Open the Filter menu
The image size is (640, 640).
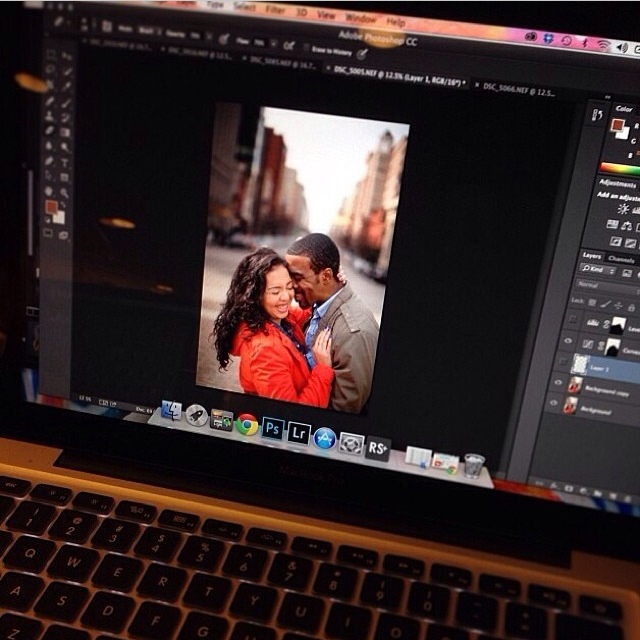(x=275, y=10)
